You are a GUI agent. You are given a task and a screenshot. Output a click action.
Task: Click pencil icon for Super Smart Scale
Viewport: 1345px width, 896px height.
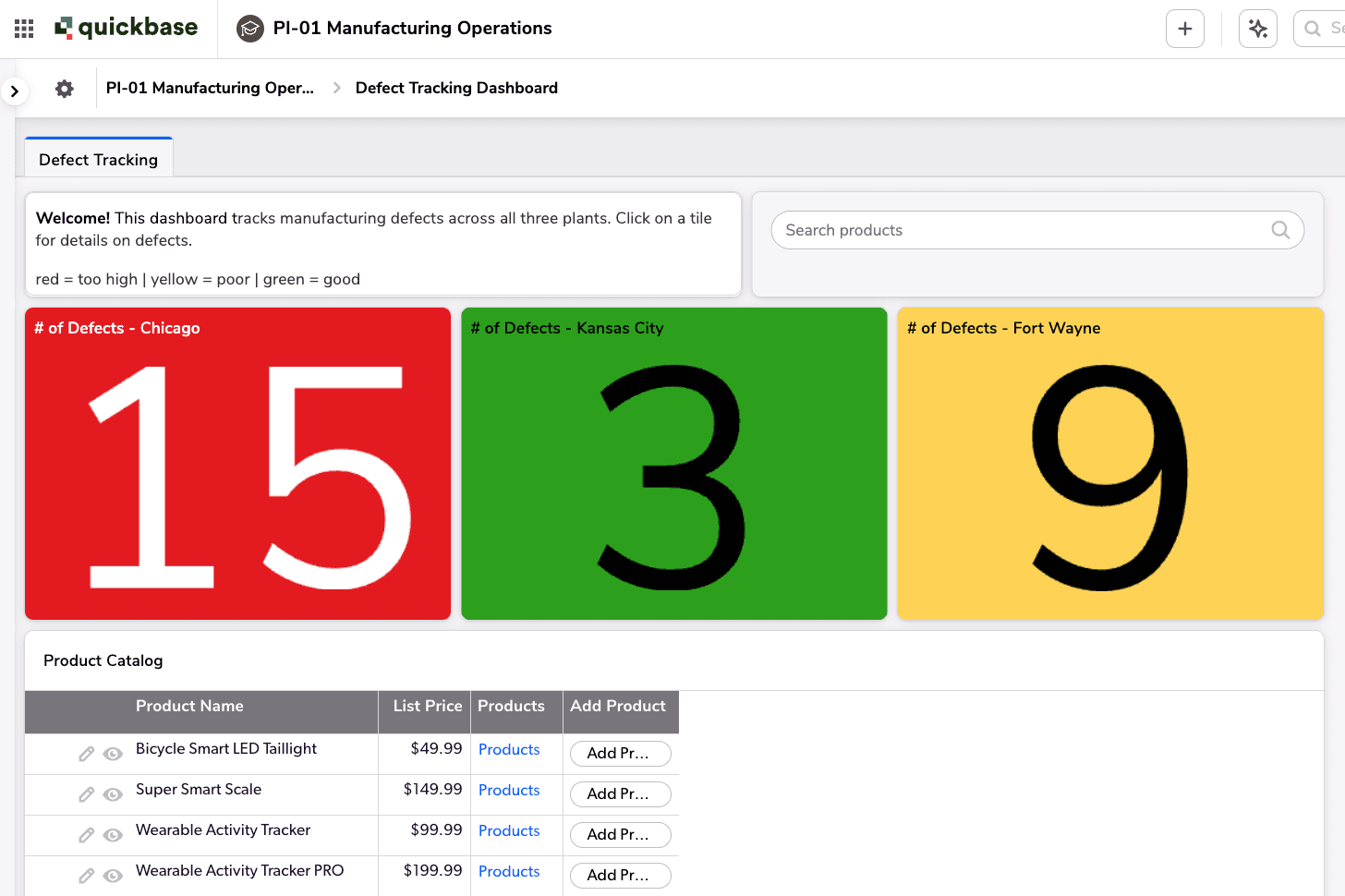click(86, 794)
